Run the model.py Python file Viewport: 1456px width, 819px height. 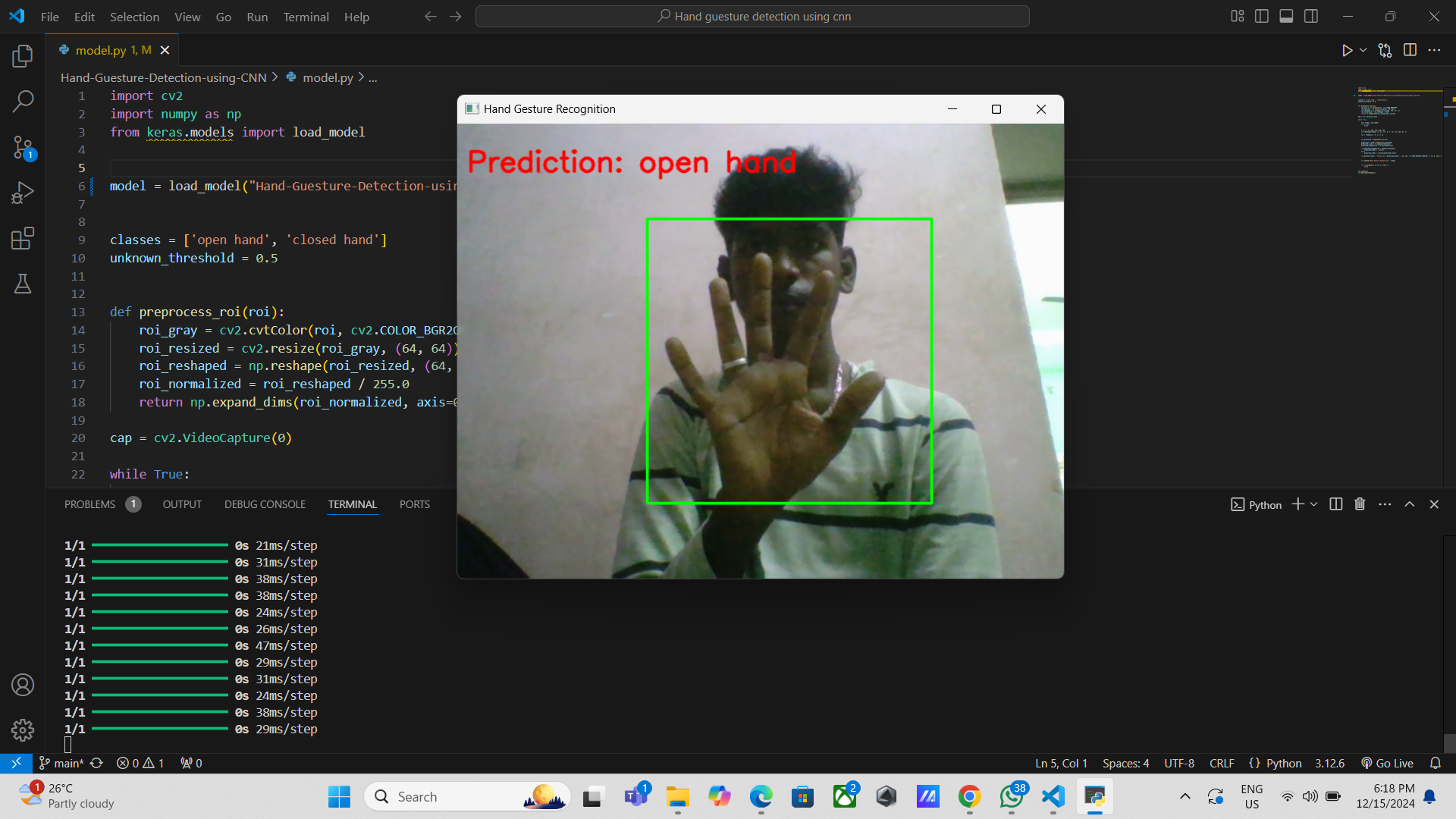[x=1347, y=50]
